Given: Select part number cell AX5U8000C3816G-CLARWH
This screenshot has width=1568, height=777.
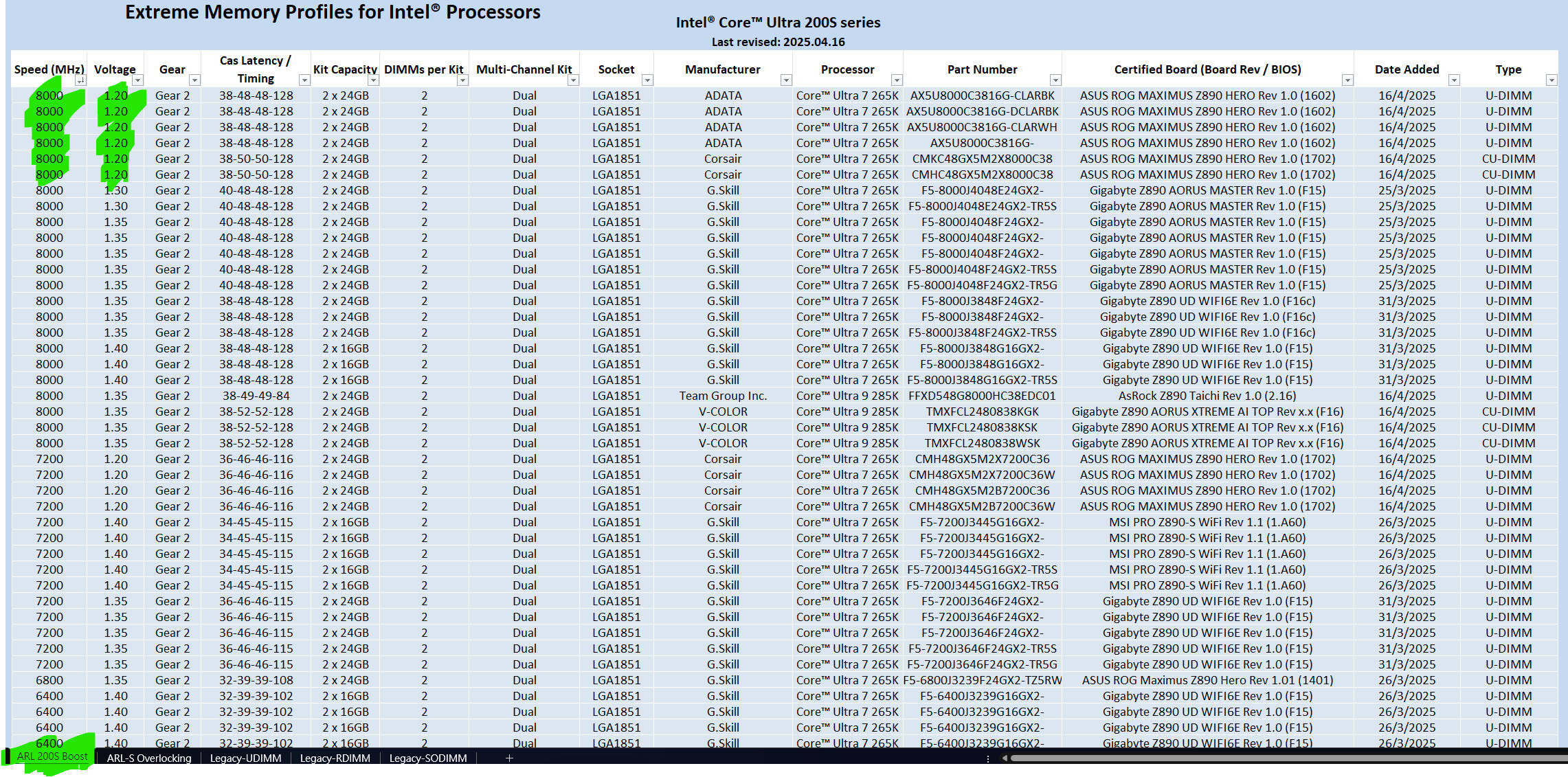Looking at the screenshot, I should (x=982, y=127).
